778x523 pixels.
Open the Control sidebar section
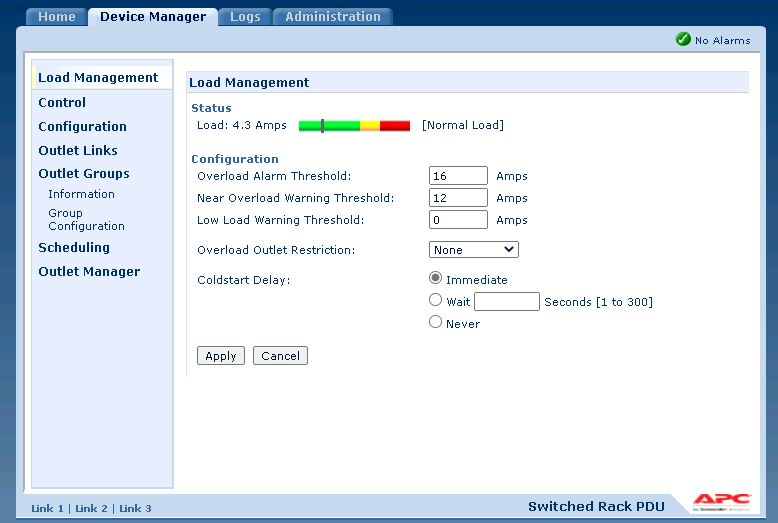tap(62, 102)
